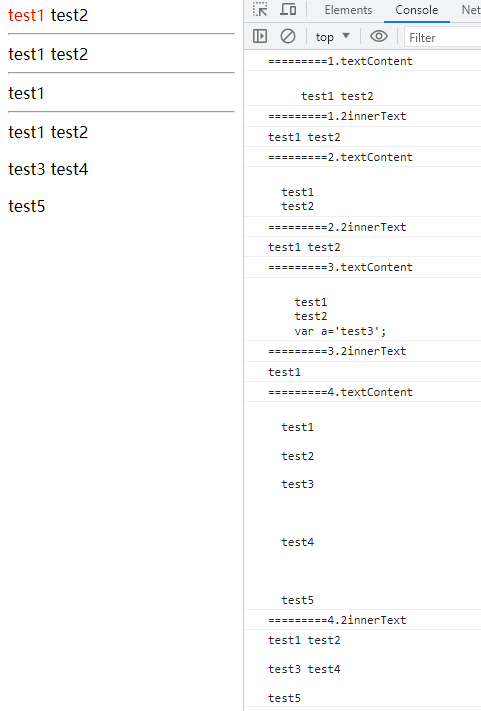Click the test5 paragraph on the page
This screenshot has height=711, width=481.
pos(27,206)
